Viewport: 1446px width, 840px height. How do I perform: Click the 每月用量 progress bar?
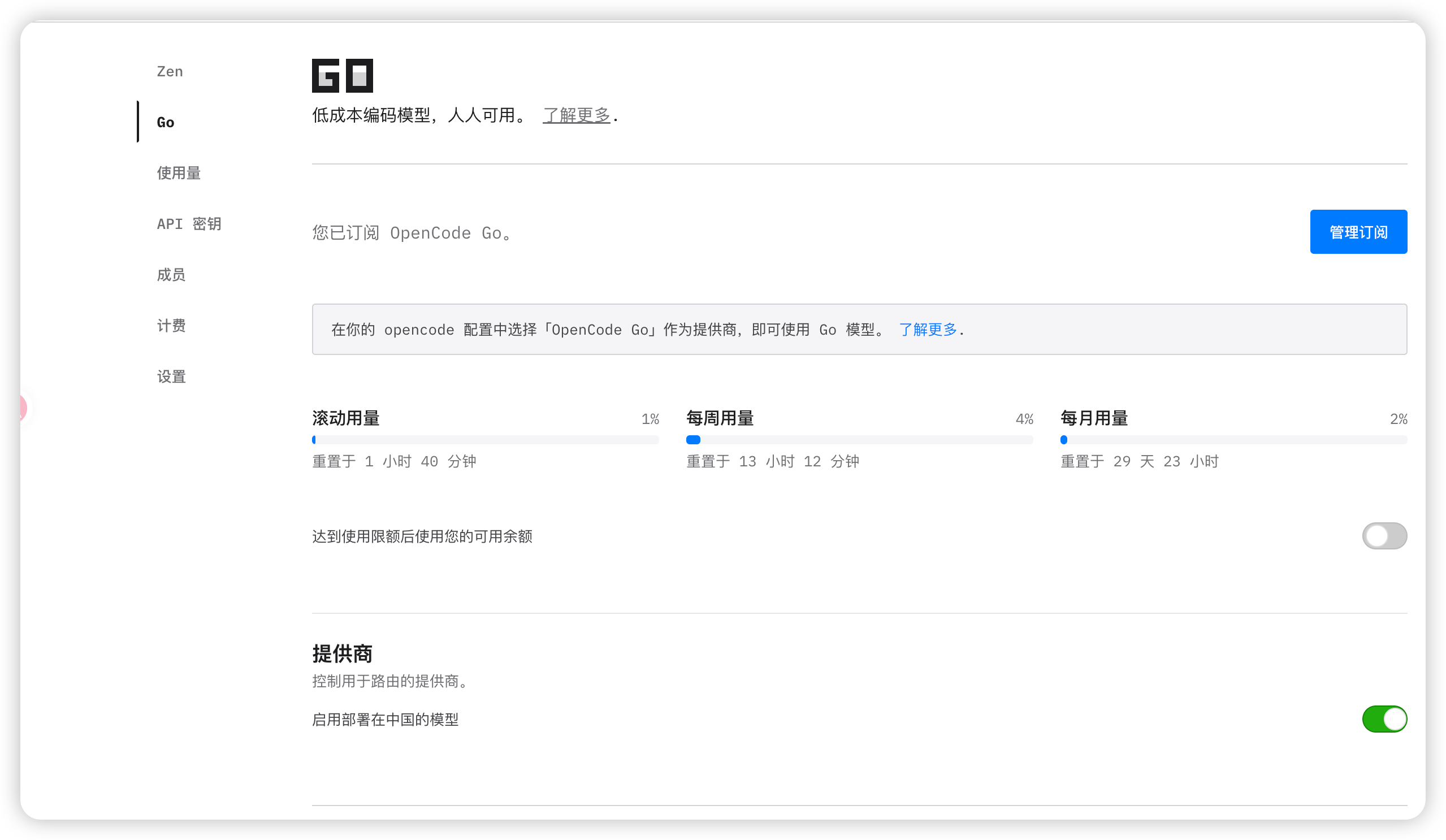tap(1233, 440)
